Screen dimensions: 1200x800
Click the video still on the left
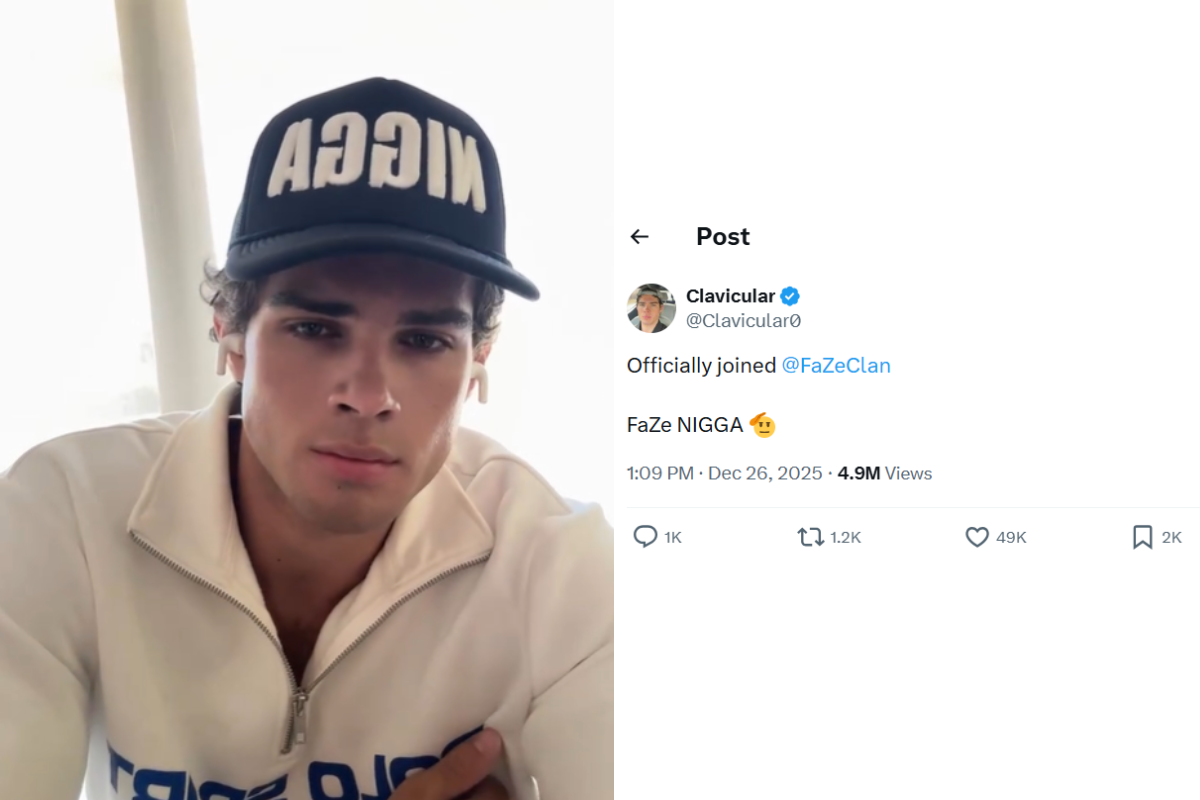(x=307, y=400)
